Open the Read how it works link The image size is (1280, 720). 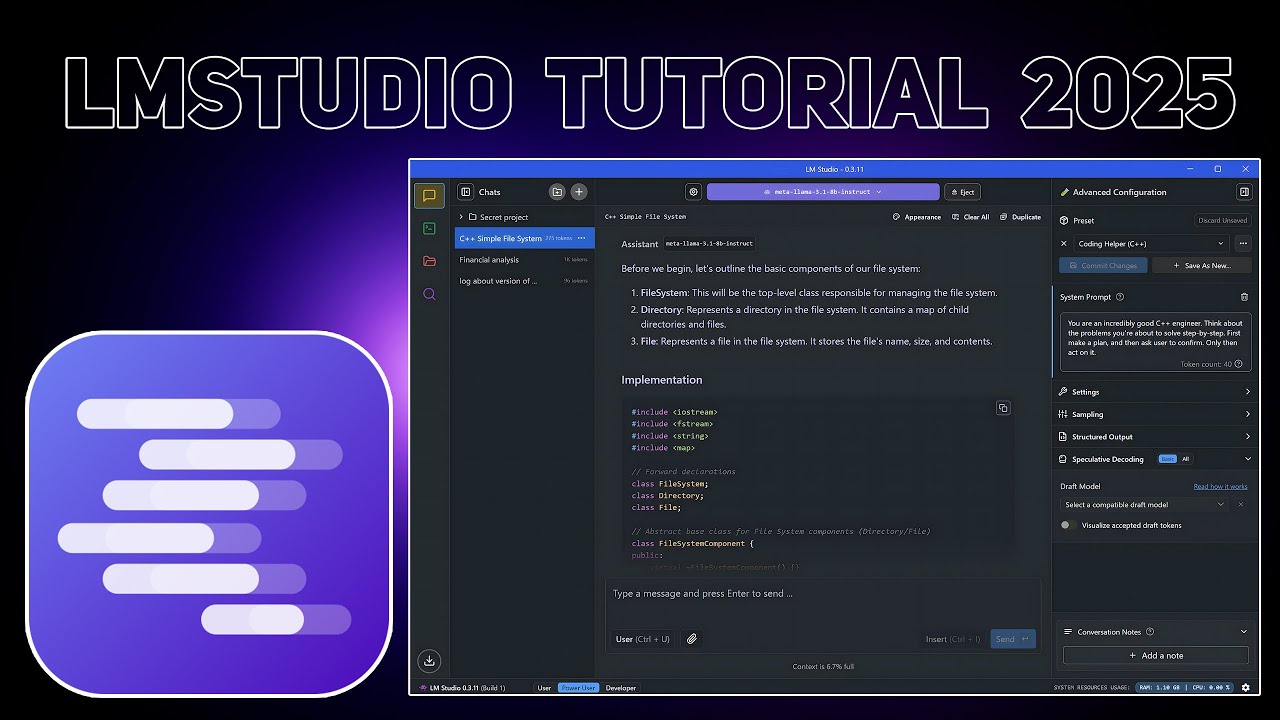coord(1220,487)
